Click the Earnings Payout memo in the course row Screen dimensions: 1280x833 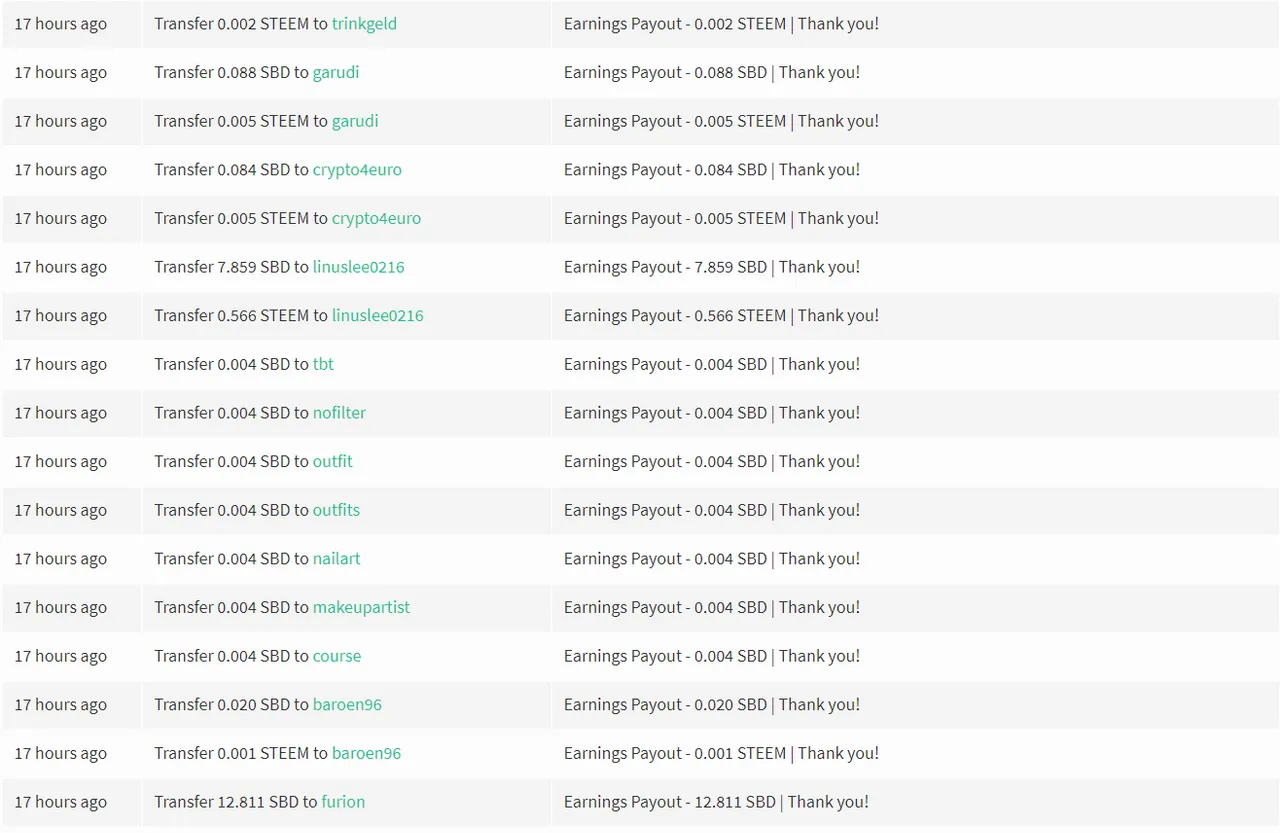click(x=712, y=656)
